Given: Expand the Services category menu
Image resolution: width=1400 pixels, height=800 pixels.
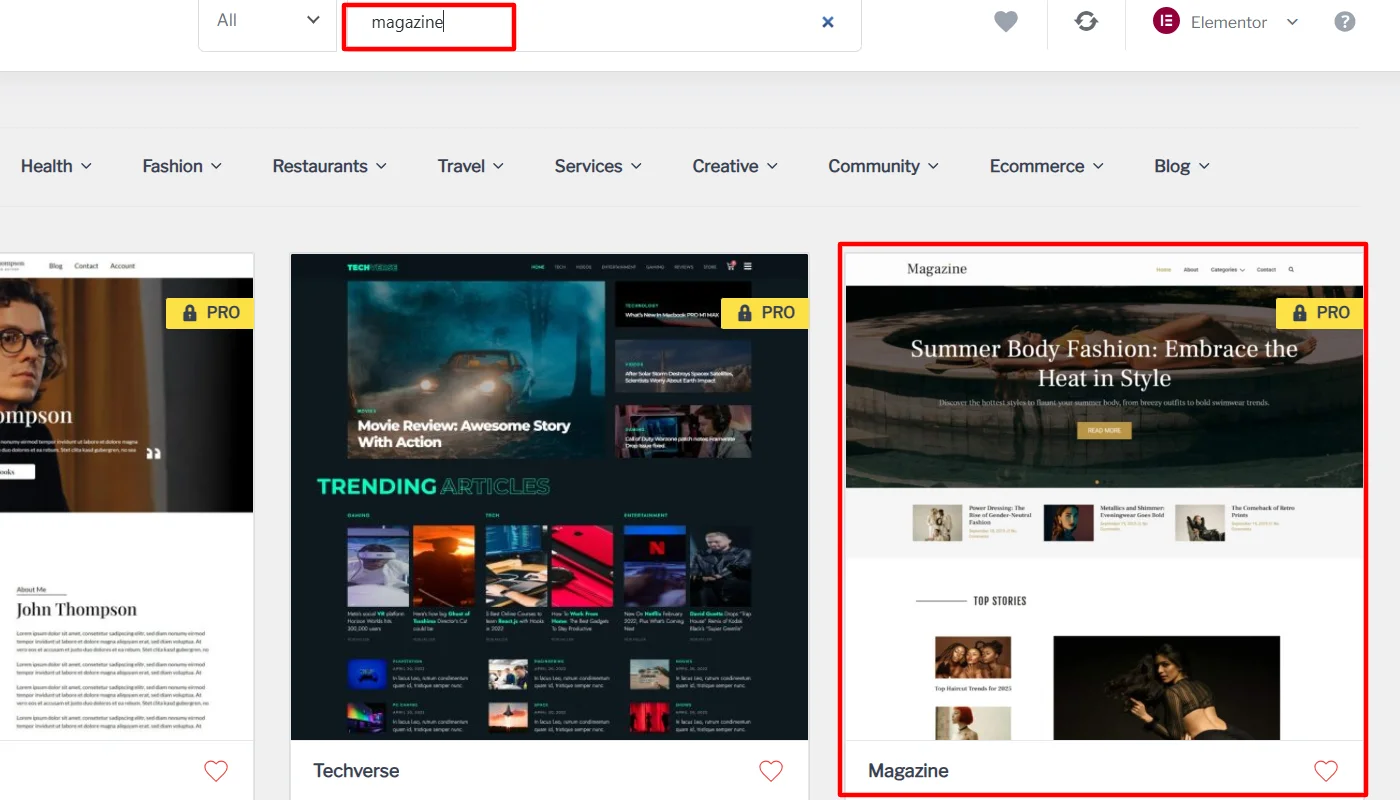Looking at the screenshot, I should click(598, 166).
